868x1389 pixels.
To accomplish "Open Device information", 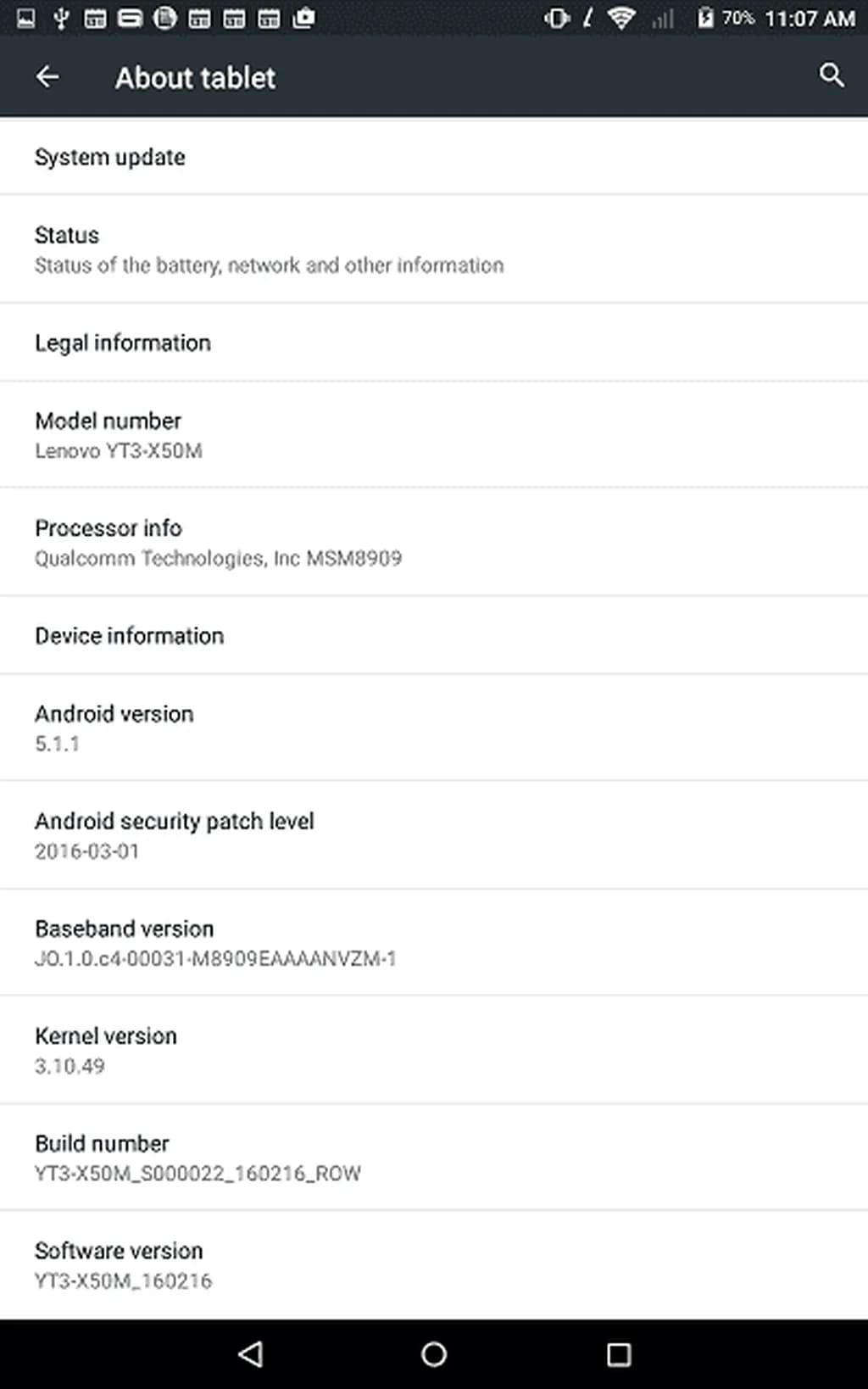I will (434, 636).
